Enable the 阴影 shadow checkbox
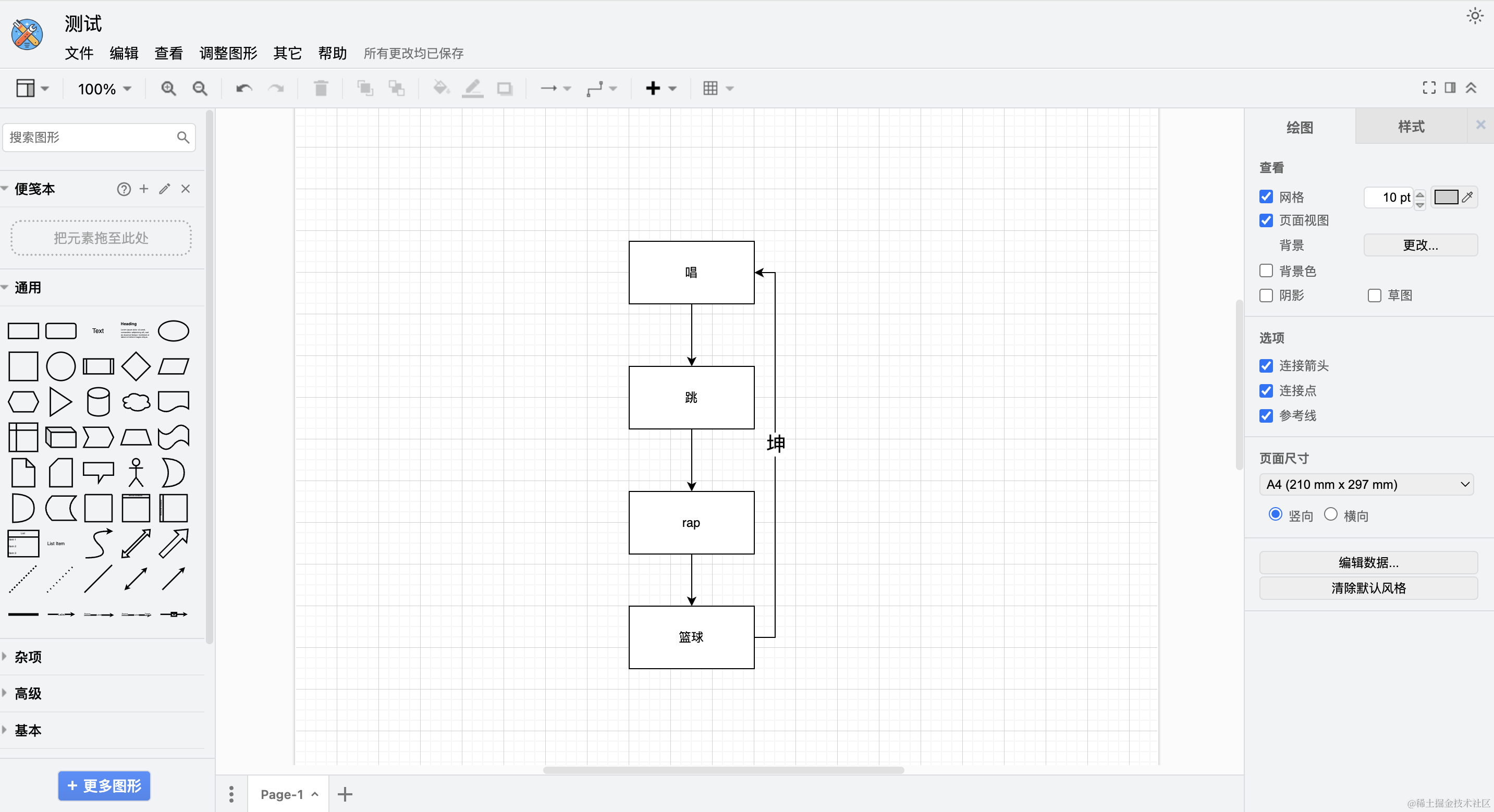 pyautogui.click(x=1266, y=295)
